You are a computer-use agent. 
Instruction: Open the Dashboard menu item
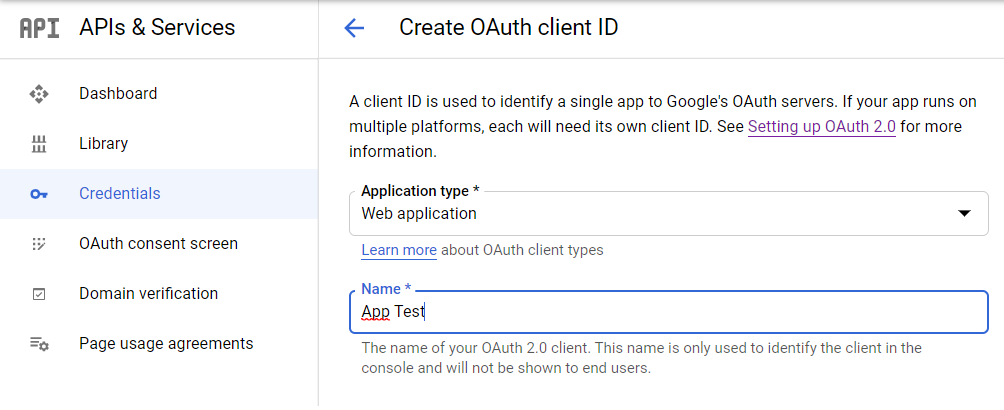pyautogui.click(x=118, y=94)
